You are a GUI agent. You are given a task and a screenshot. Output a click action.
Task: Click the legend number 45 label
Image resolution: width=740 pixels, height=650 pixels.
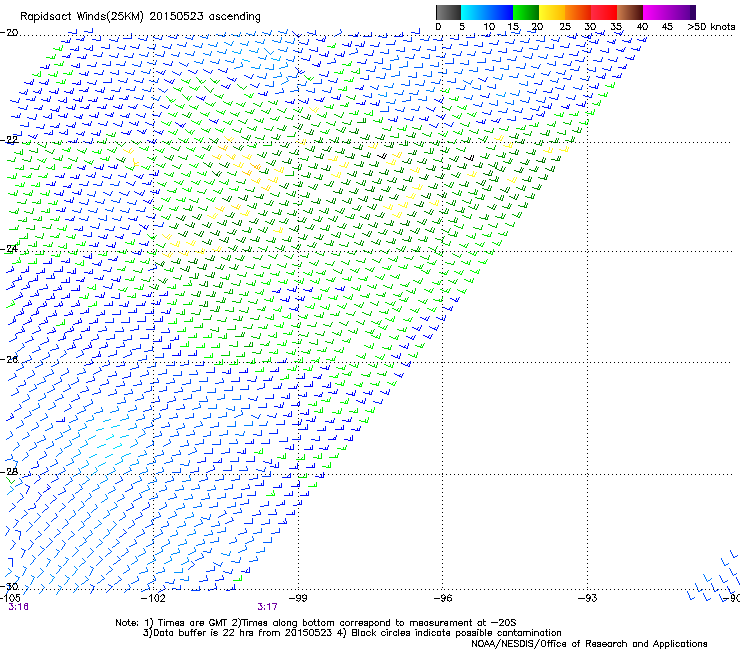[x=667, y=27]
